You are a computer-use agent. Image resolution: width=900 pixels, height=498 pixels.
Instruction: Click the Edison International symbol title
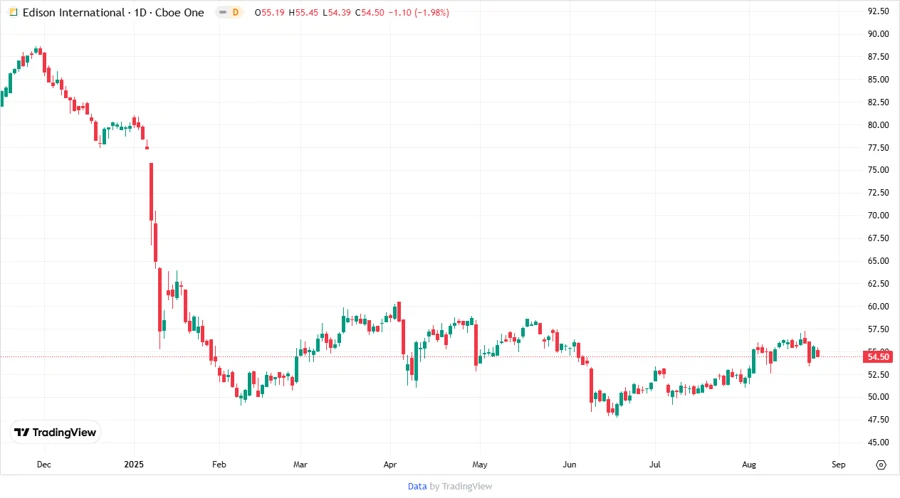(113, 13)
